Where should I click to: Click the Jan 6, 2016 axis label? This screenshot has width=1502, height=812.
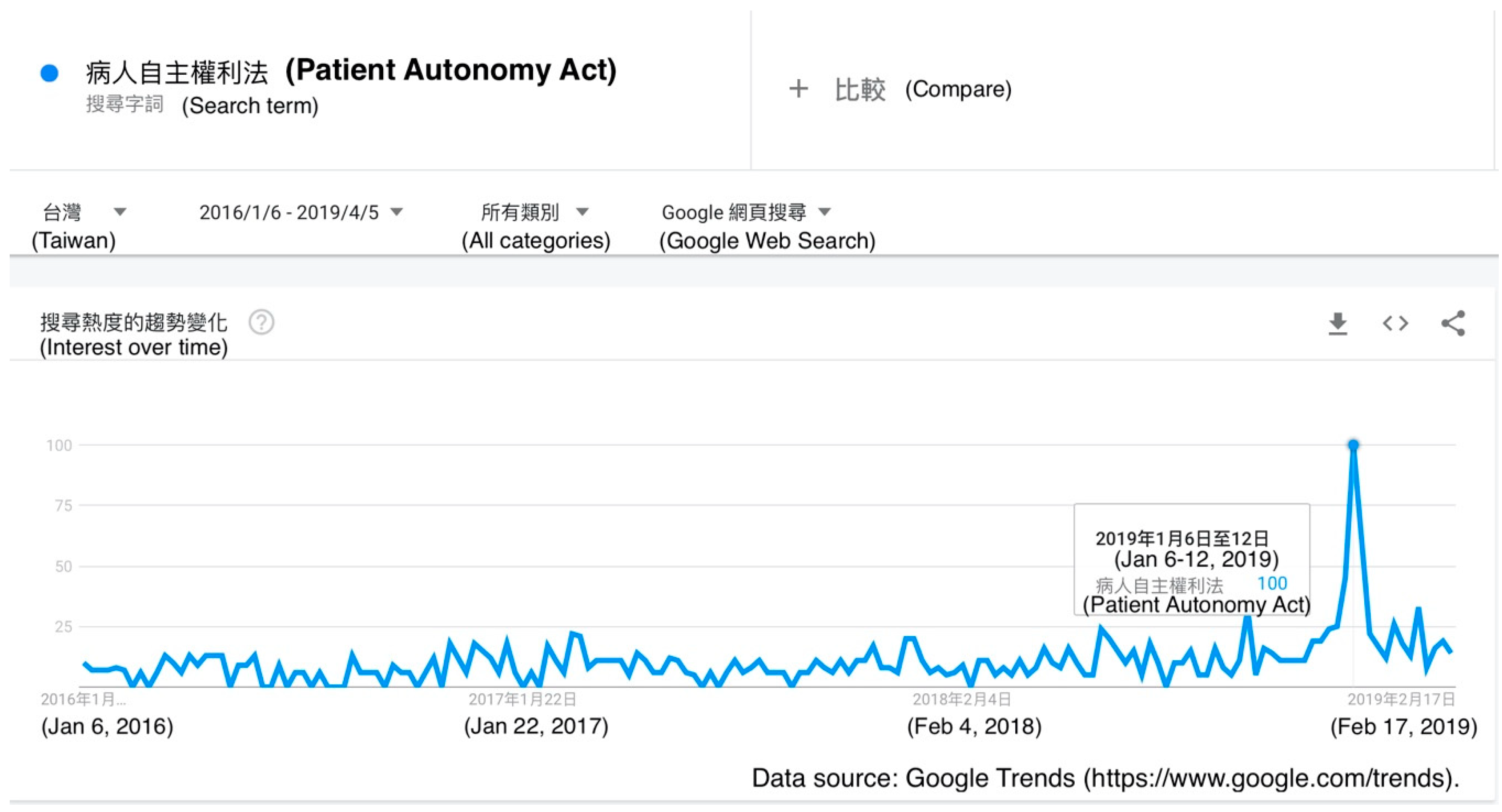click(83, 699)
